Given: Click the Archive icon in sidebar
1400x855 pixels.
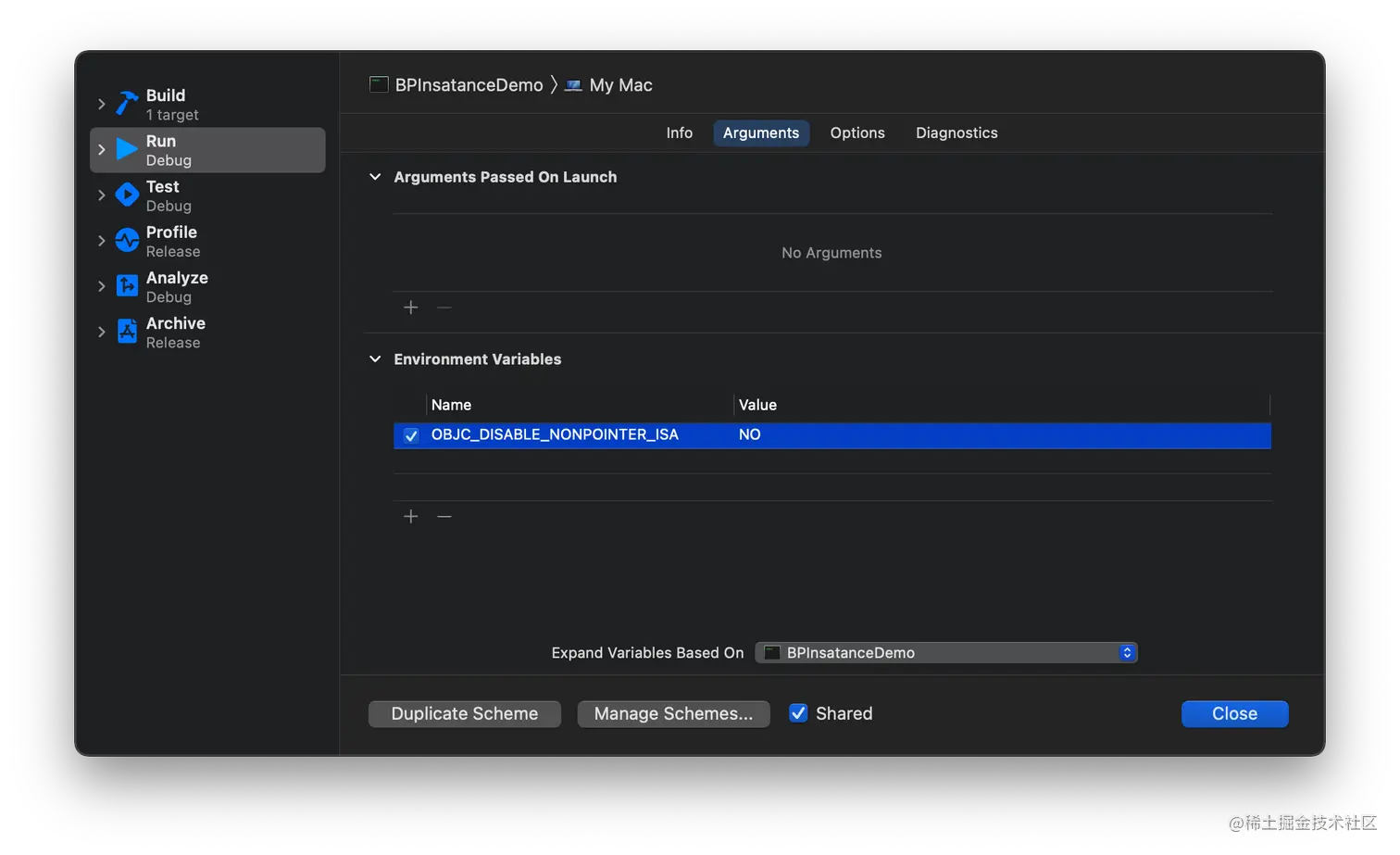Looking at the screenshot, I should click(127, 331).
